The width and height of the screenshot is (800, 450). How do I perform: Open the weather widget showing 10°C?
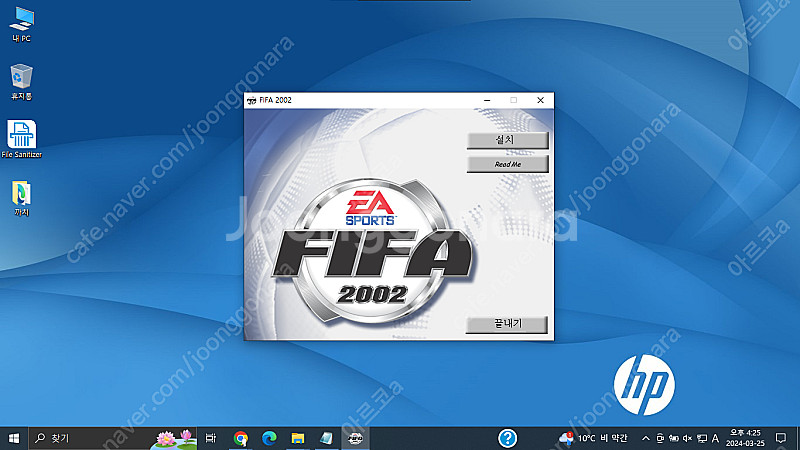coord(593,438)
